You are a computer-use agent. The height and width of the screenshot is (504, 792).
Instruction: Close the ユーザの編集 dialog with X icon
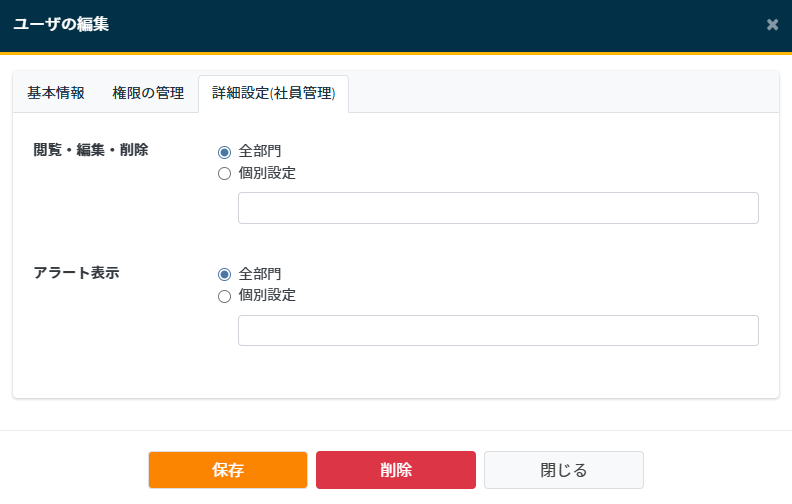click(772, 24)
